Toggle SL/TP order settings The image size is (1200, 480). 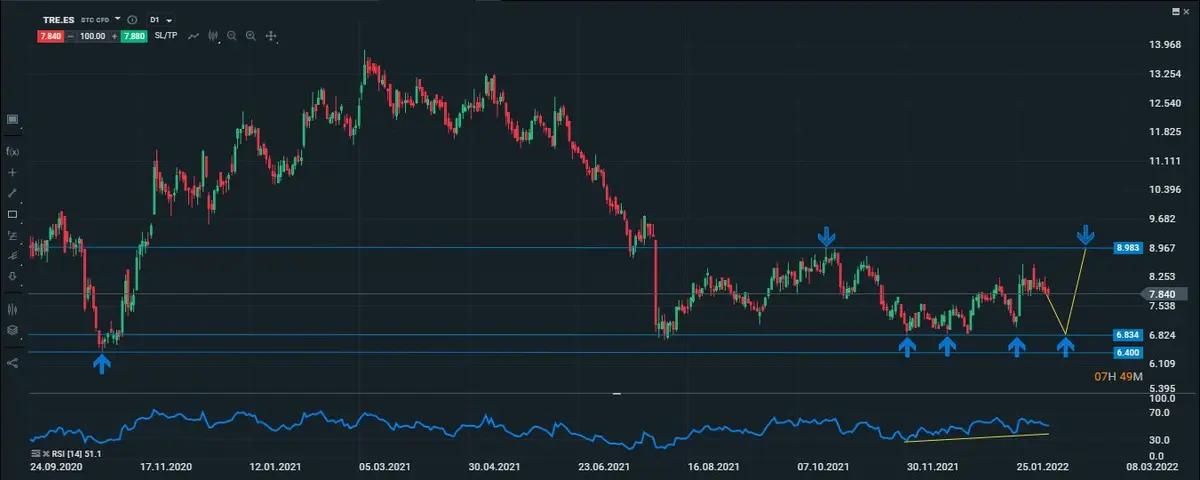pos(165,36)
